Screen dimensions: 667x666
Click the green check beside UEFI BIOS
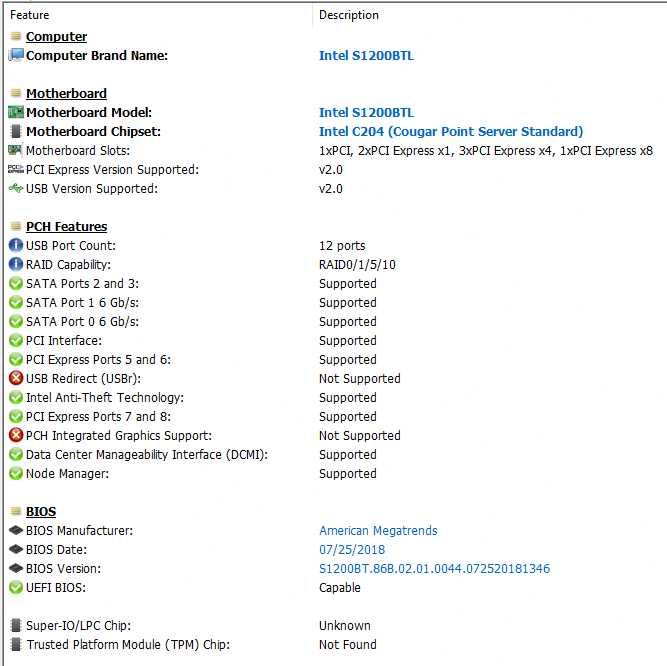click(x=16, y=587)
